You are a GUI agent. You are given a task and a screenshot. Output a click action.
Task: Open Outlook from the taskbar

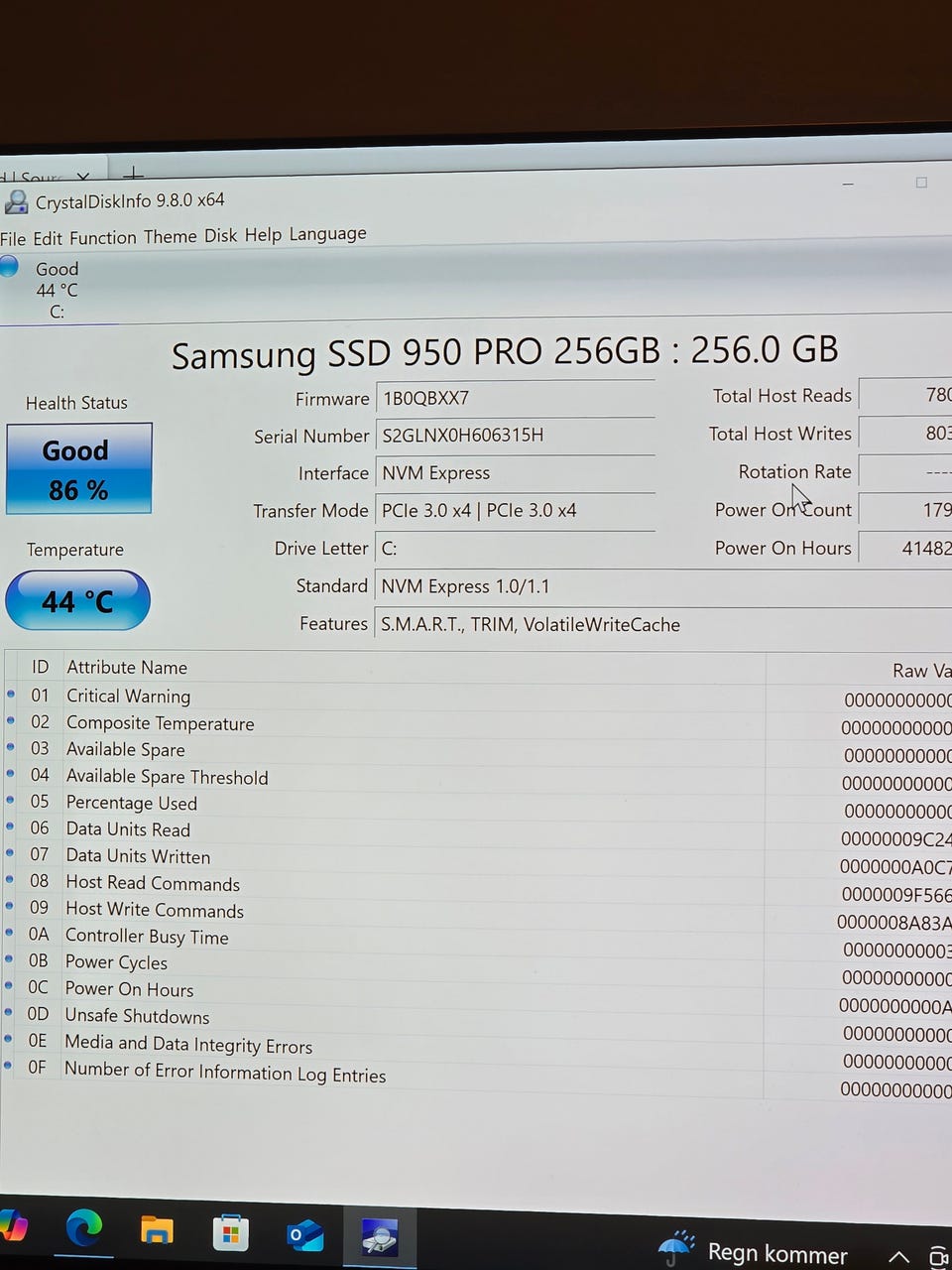coord(304,1235)
